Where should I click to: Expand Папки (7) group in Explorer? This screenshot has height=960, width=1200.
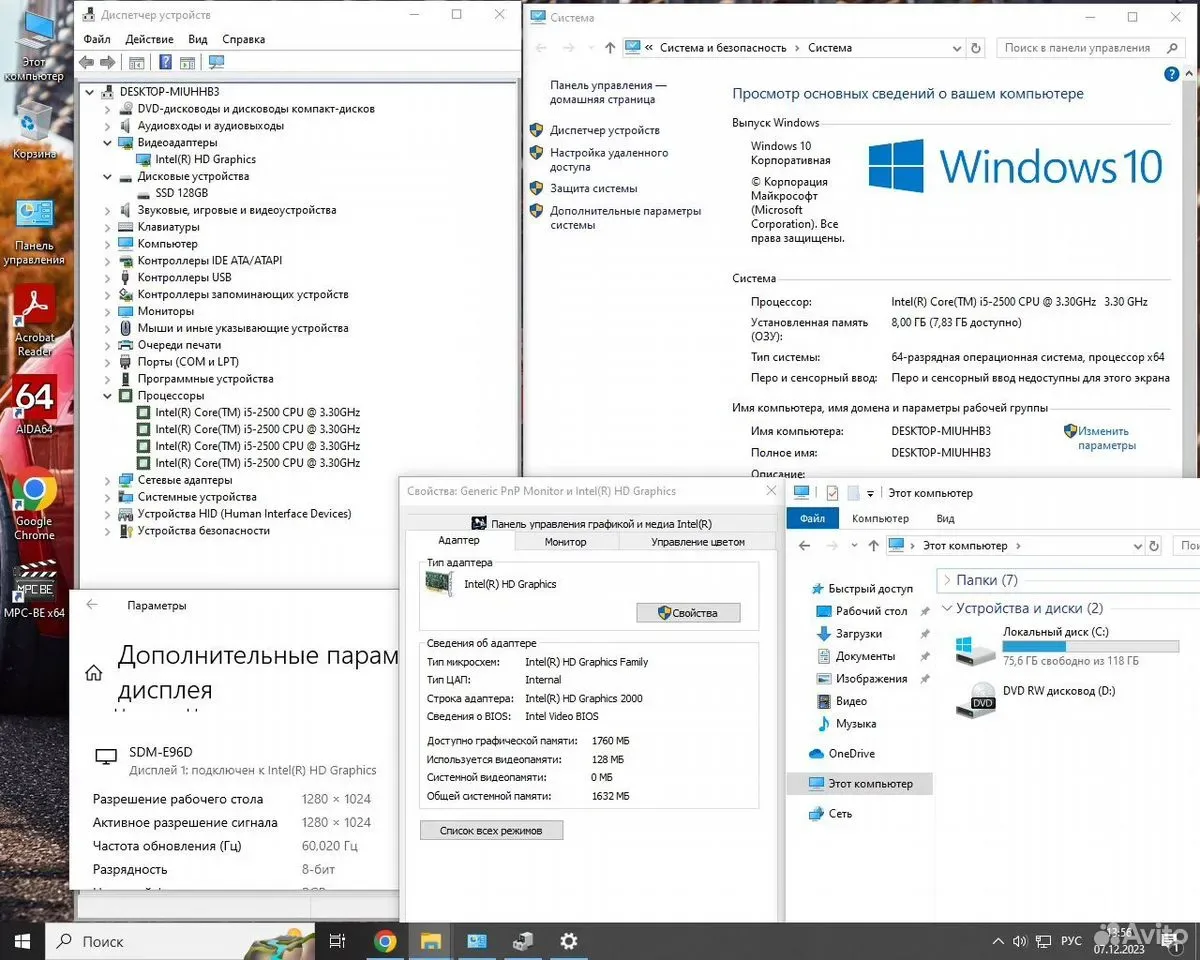click(945, 580)
